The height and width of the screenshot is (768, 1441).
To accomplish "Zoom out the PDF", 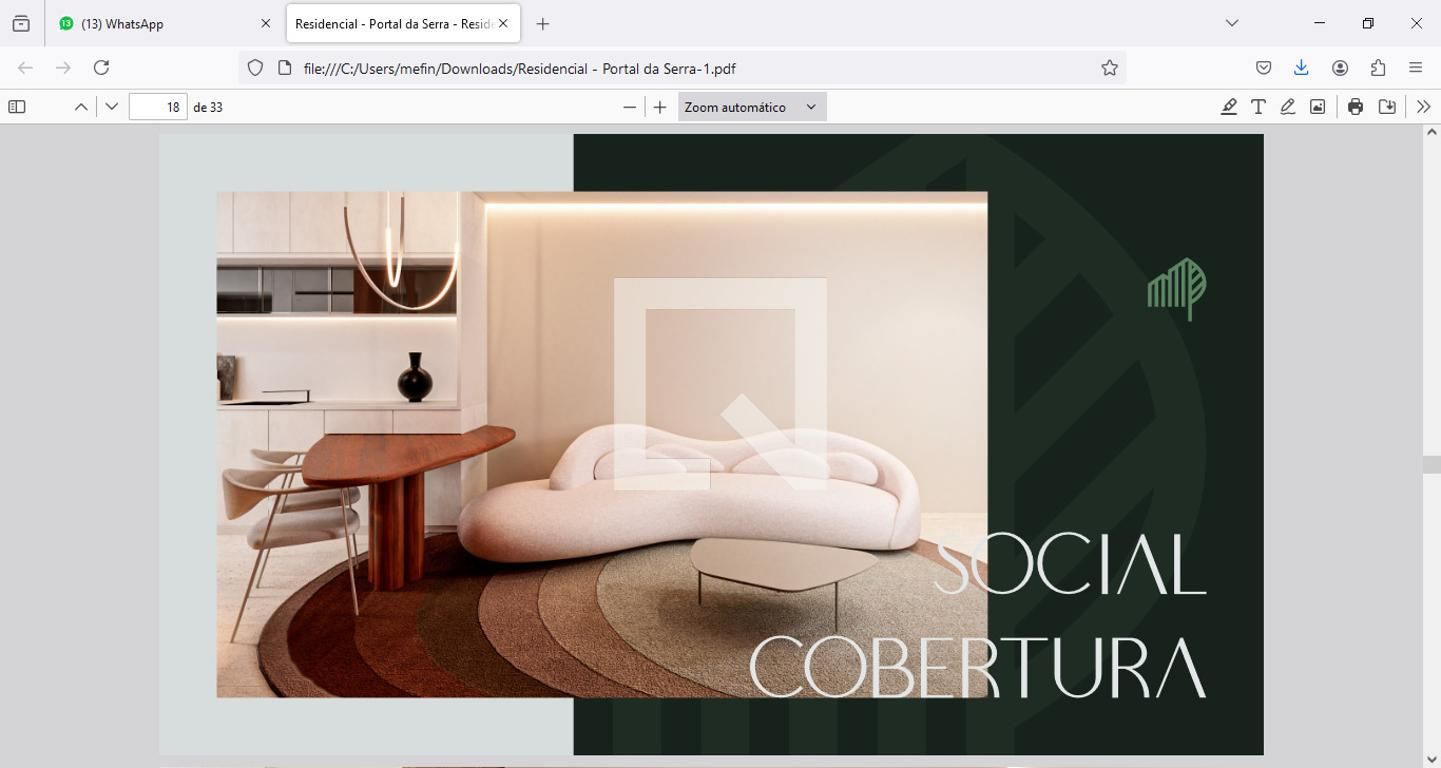I will pos(629,107).
